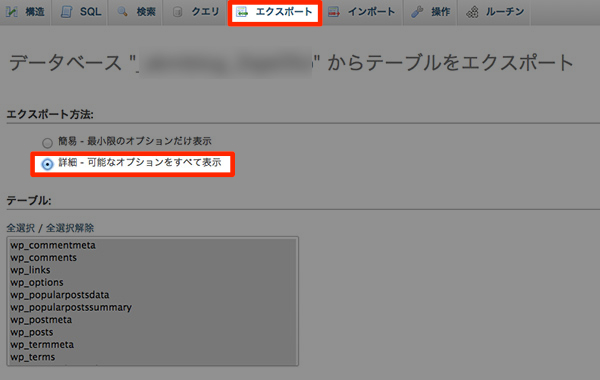
Task: Select wp_popularpostssummary in the table list
Action: (152, 307)
